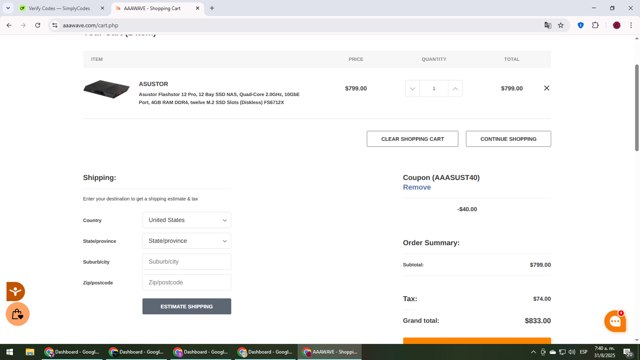Image resolution: width=640 pixels, height=360 pixels.
Task: Click Clear Shopping Cart button
Action: (x=412, y=139)
